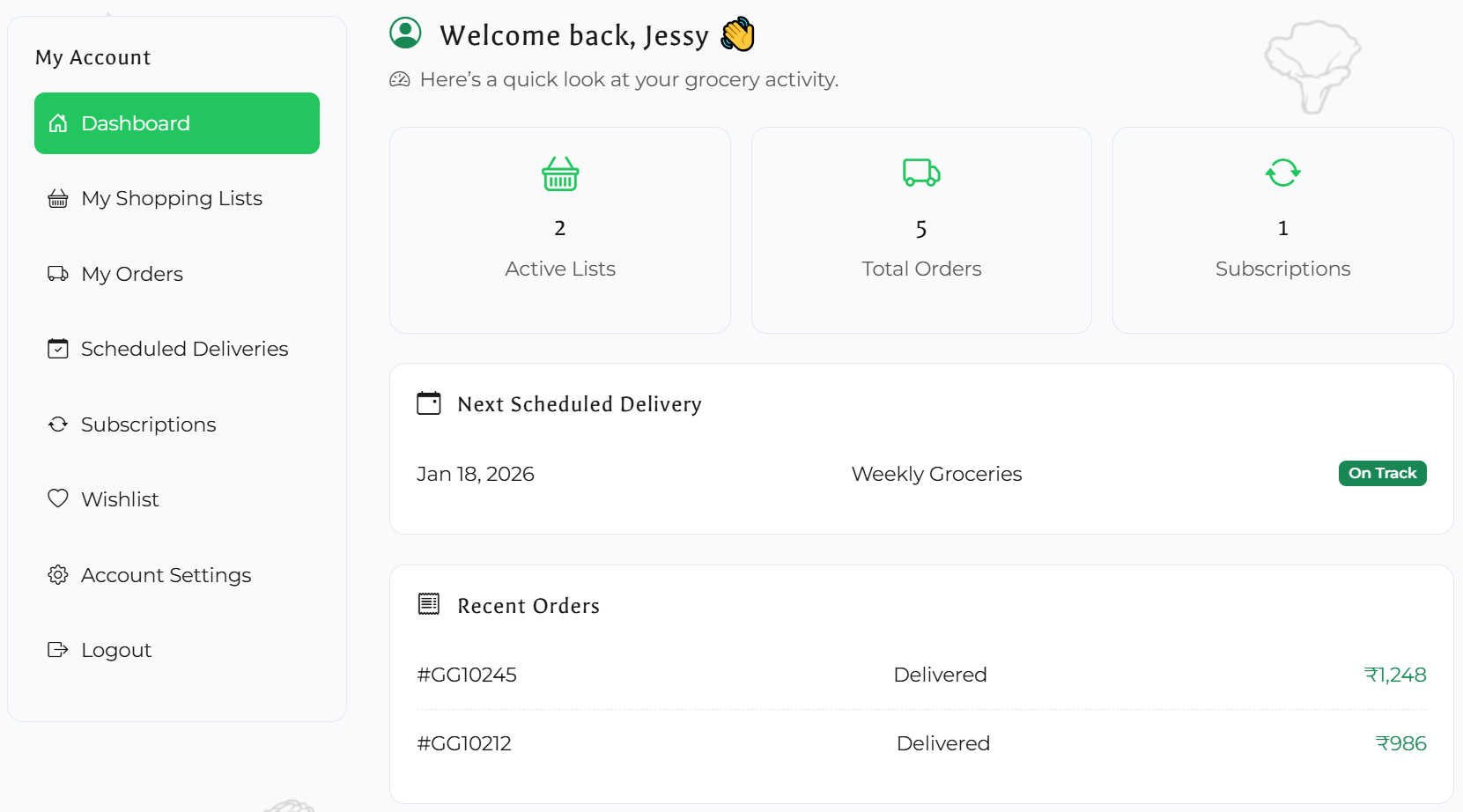Click the calendar icon next to Next Scheduled Delivery

429,402
